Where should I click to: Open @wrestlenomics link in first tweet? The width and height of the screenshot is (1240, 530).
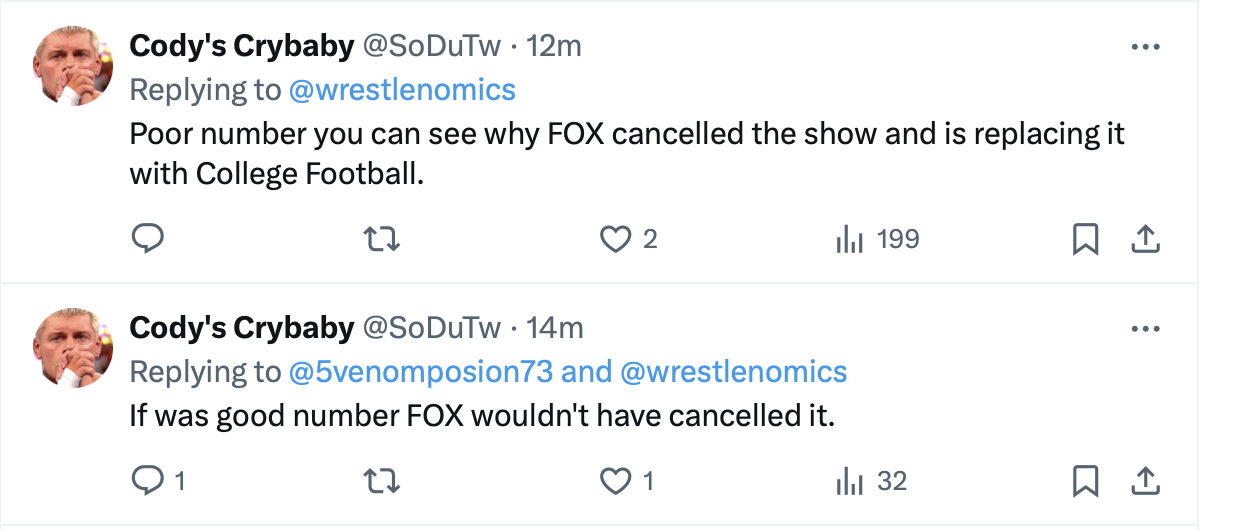click(x=402, y=90)
